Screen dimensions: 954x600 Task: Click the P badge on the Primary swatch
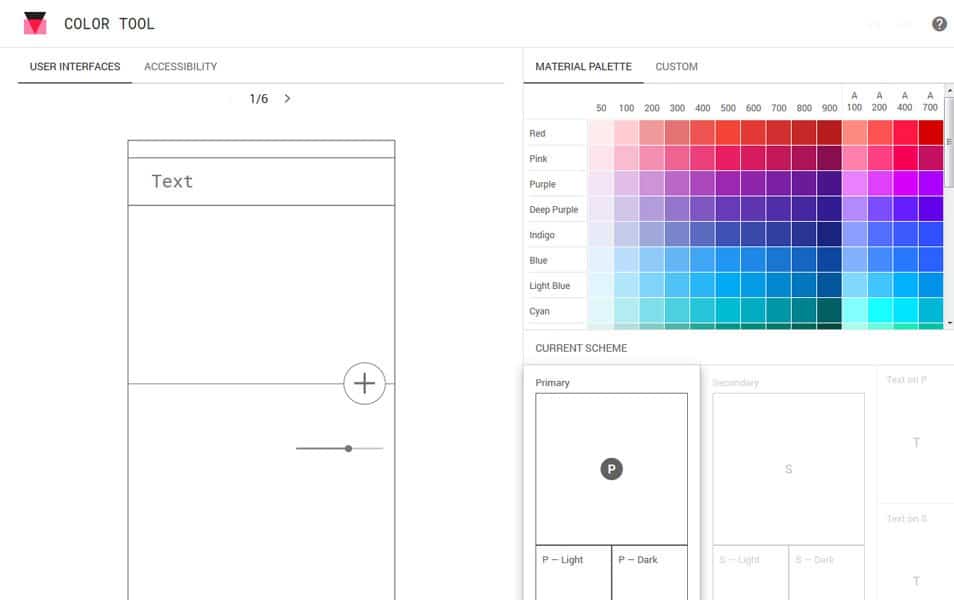click(x=611, y=468)
